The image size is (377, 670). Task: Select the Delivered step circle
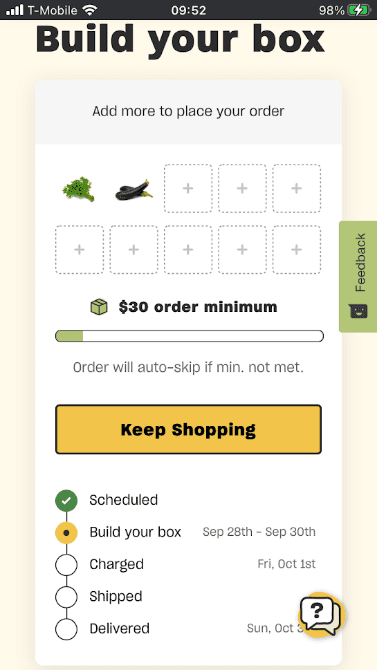pos(66,629)
